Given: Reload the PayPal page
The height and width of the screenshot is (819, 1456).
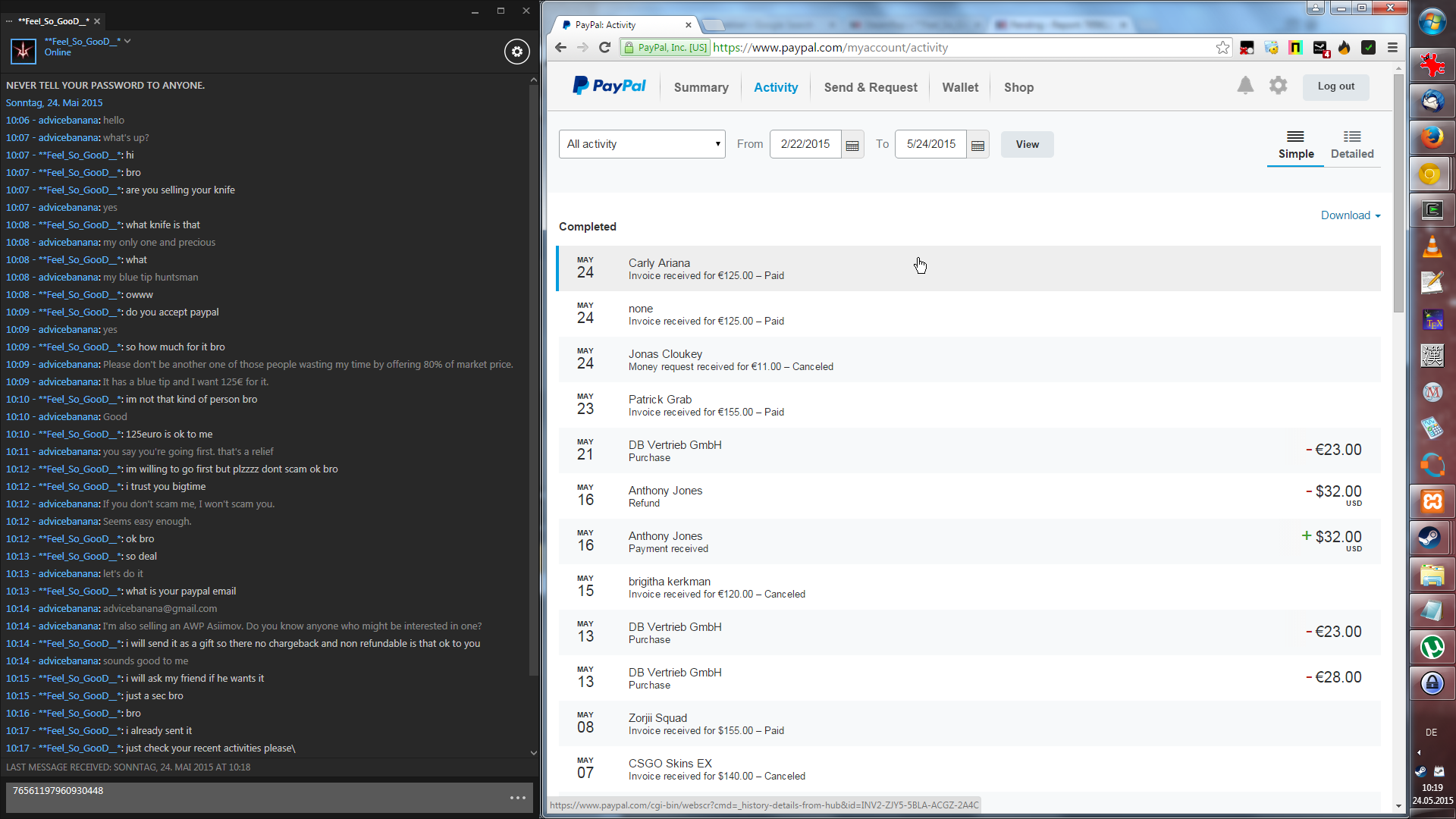Looking at the screenshot, I should (604, 48).
